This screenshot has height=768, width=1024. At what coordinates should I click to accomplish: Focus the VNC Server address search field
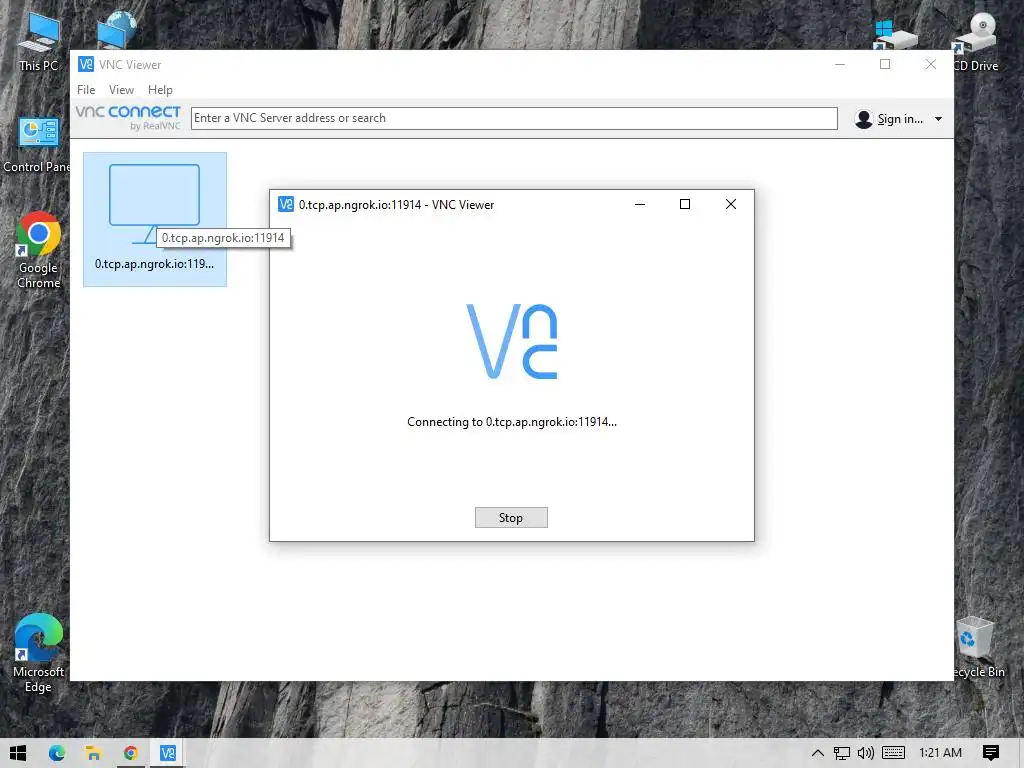coord(514,118)
